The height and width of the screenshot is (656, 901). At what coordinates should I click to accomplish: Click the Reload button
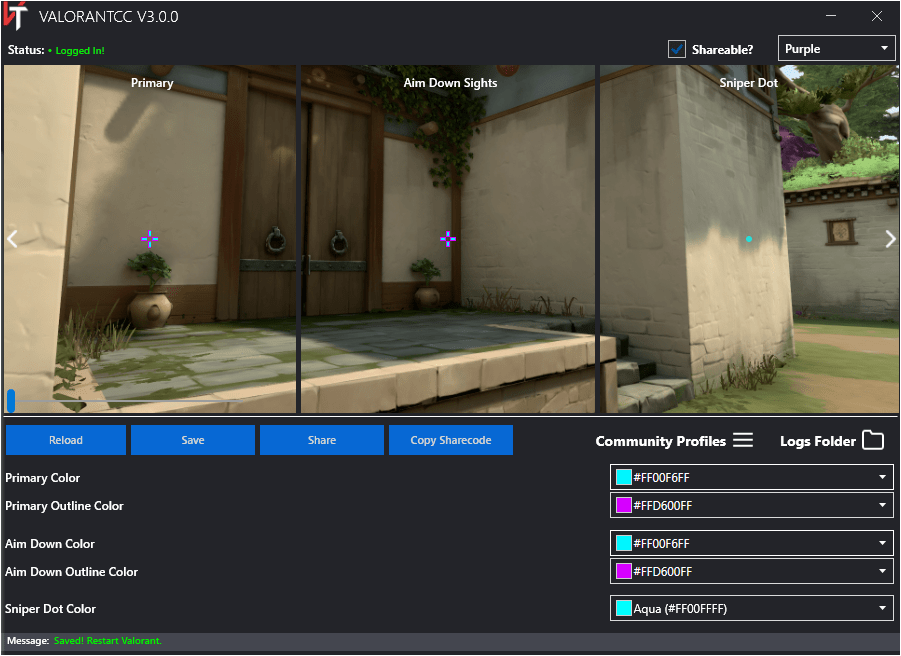tap(66, 440)
